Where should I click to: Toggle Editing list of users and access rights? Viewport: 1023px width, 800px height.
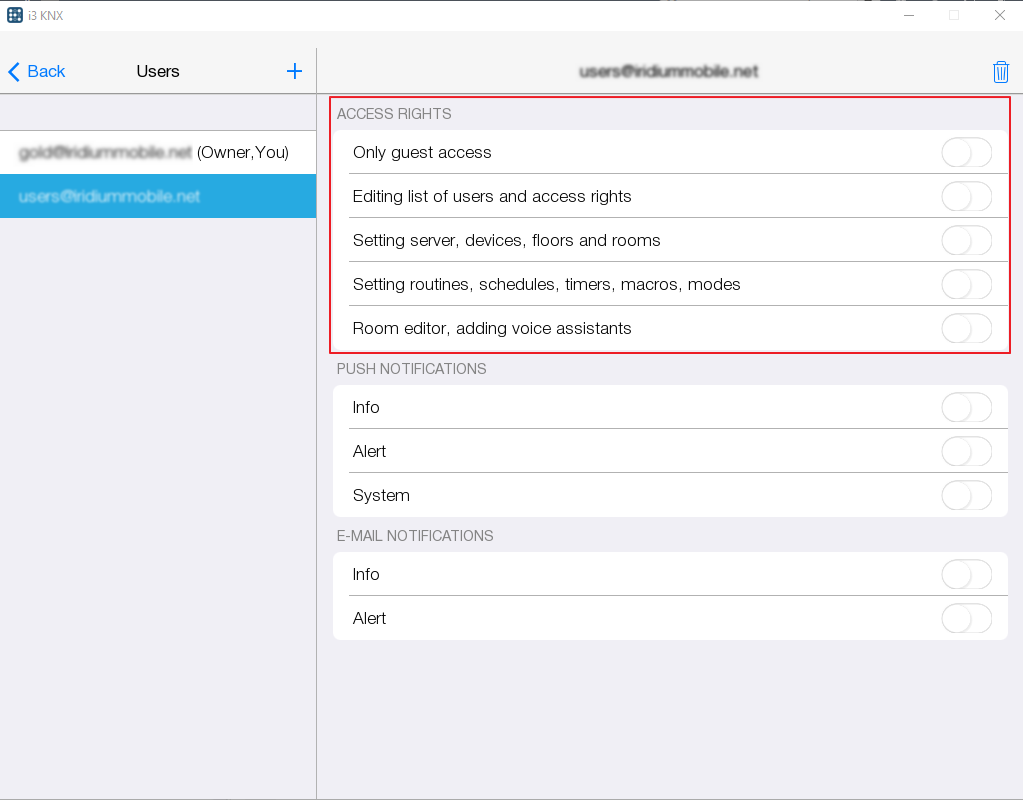pos(966,197)
